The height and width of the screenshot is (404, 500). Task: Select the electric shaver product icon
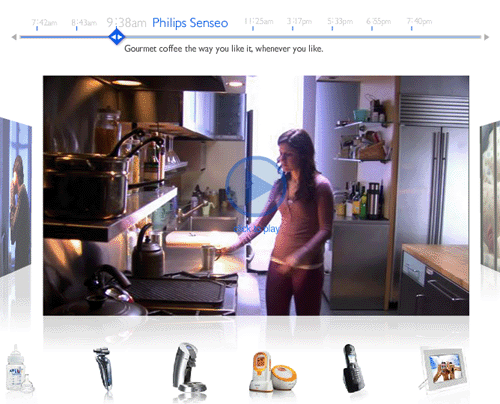103,369
